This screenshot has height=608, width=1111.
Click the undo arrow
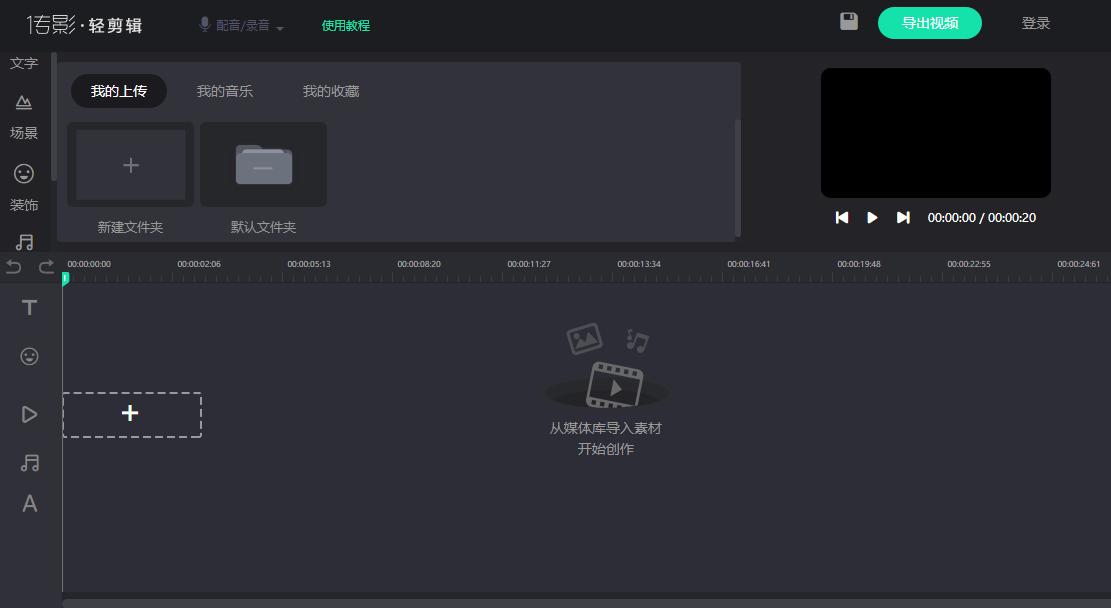tap(13, 267)
